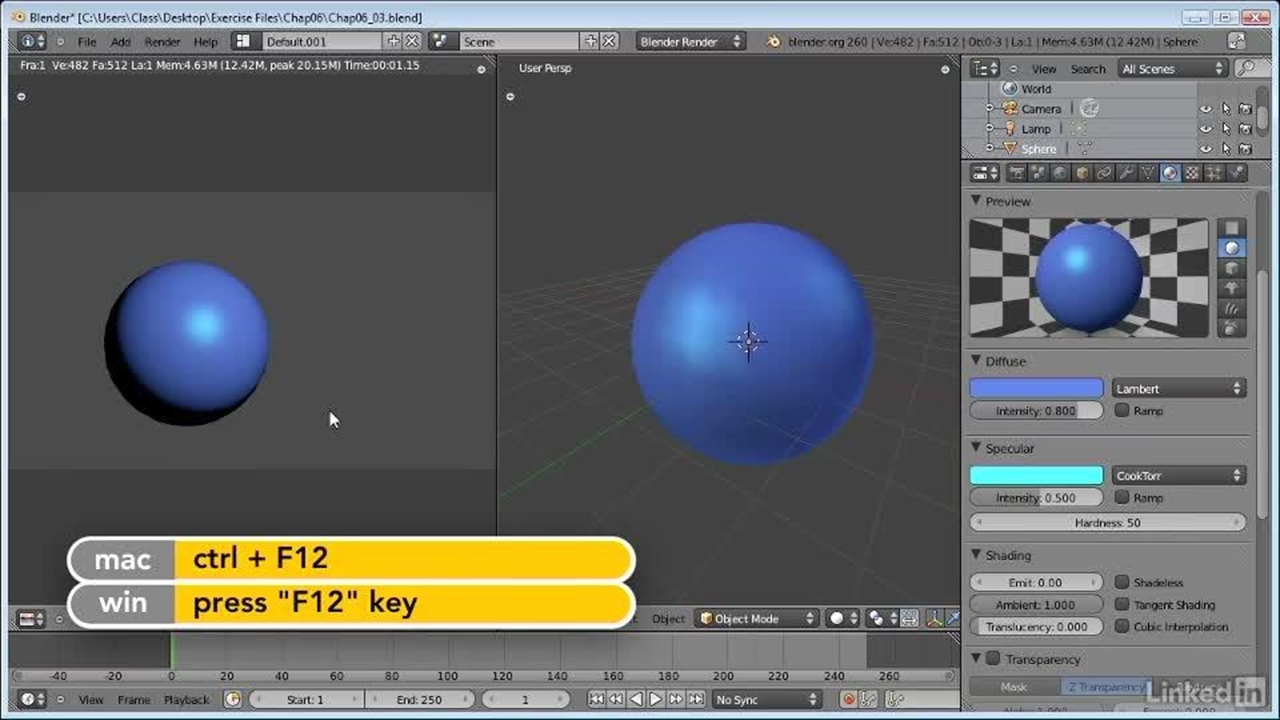Select the cube preview shape icon
The image size is (1280, 720).
pos(1232,268)
